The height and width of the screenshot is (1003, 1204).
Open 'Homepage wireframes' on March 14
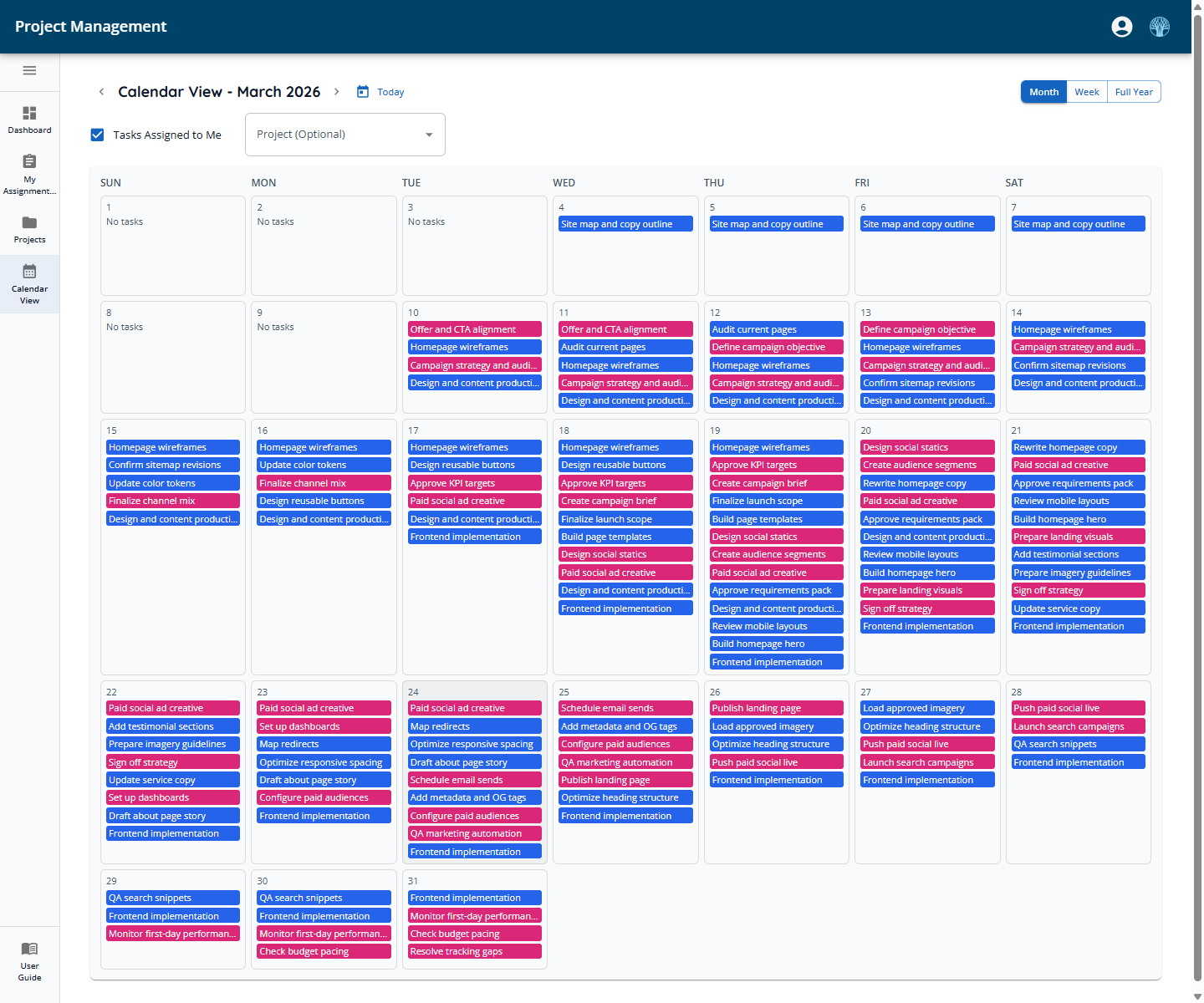[x=1078, y=329]
